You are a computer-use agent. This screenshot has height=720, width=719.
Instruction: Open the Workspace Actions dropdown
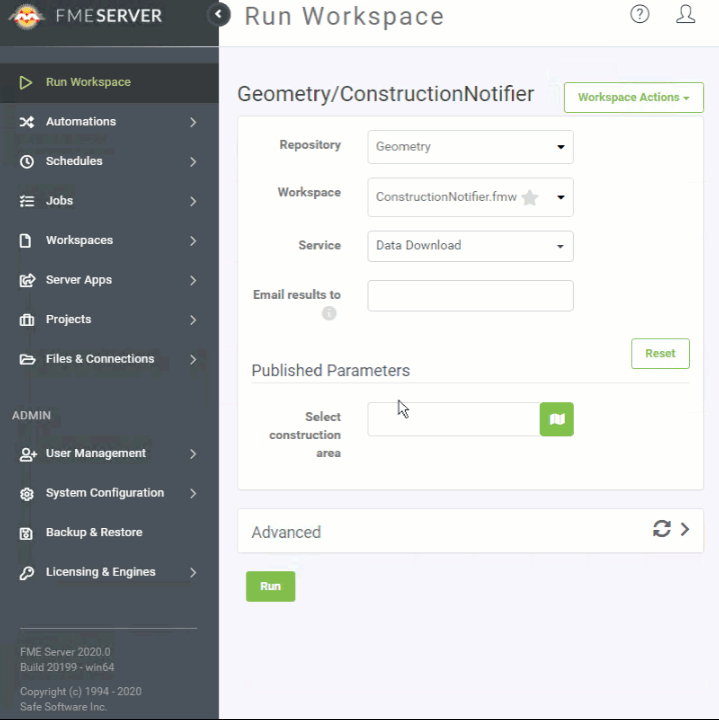[634, 97]
